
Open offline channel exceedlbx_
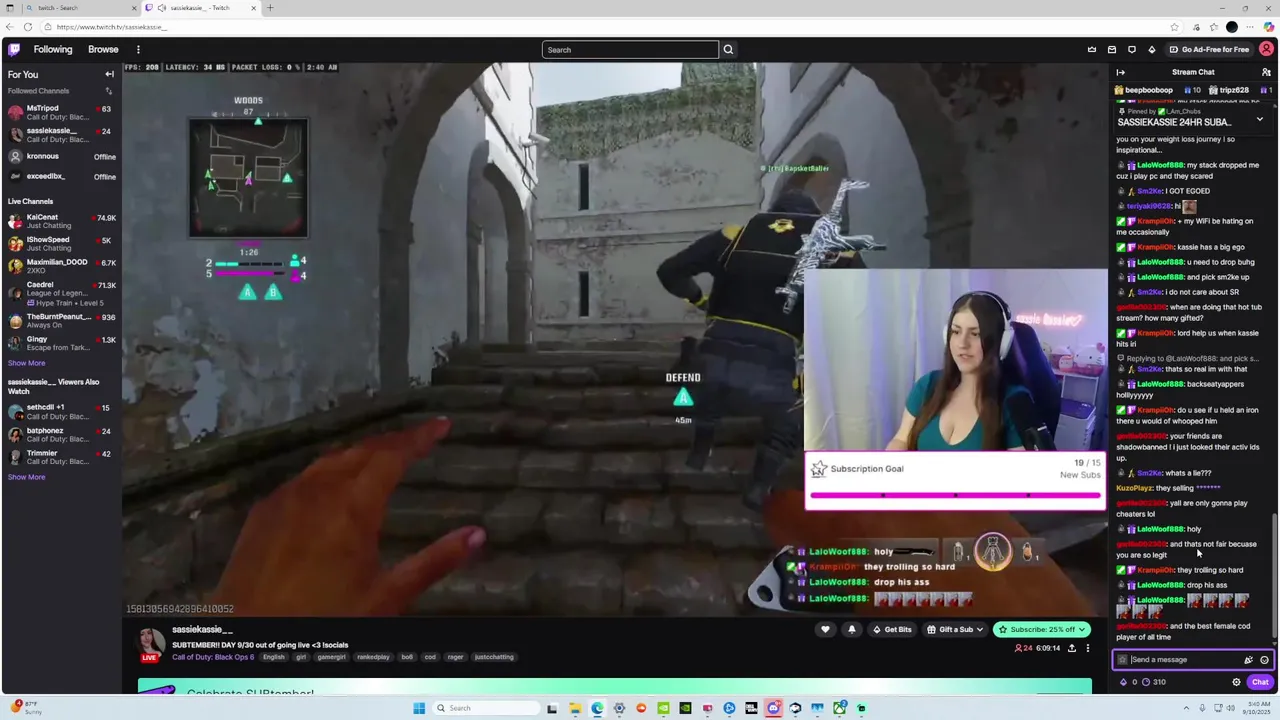click(x=60, y=176)
